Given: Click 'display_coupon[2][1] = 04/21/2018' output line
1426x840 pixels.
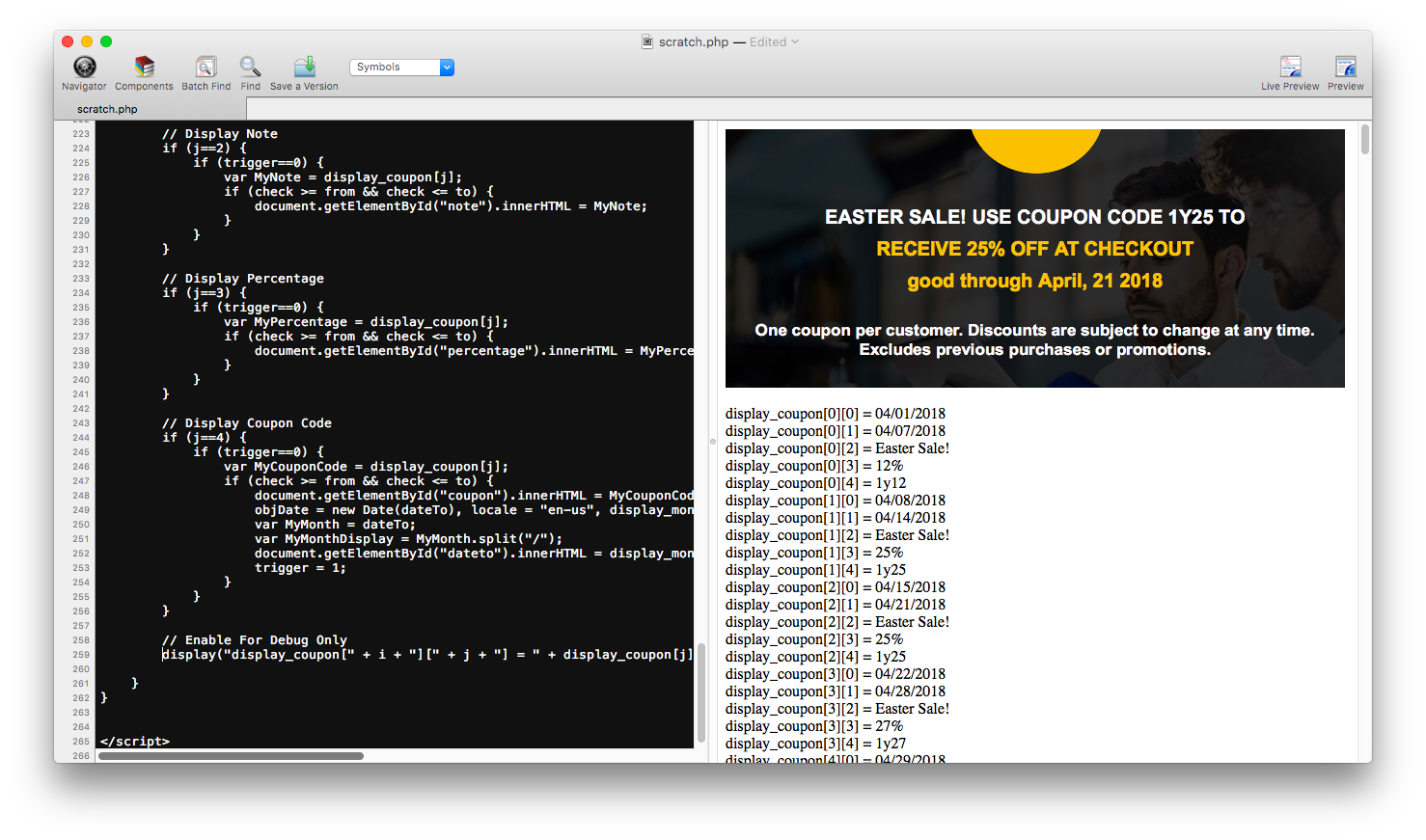Looking at the screenshot, I should [836, 605].
